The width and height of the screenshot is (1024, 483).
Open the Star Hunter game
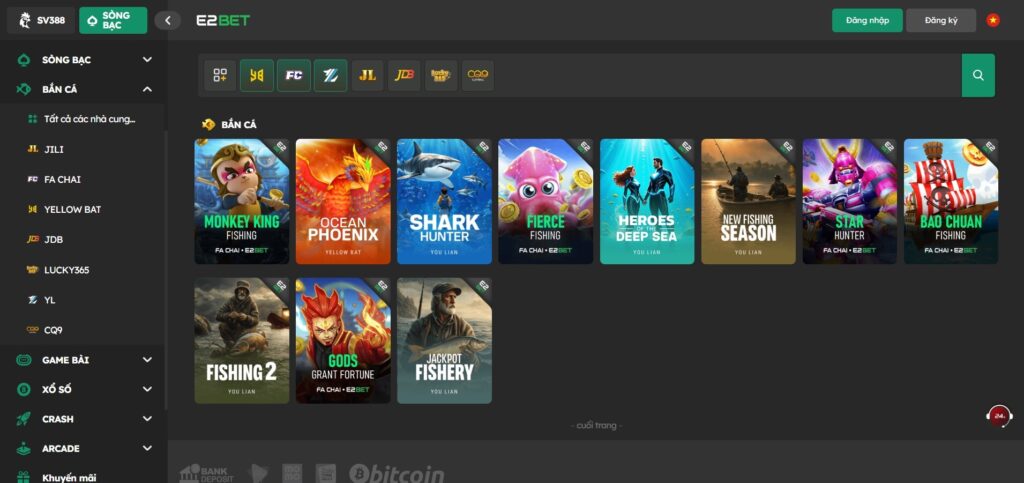[x=850, y=201]
